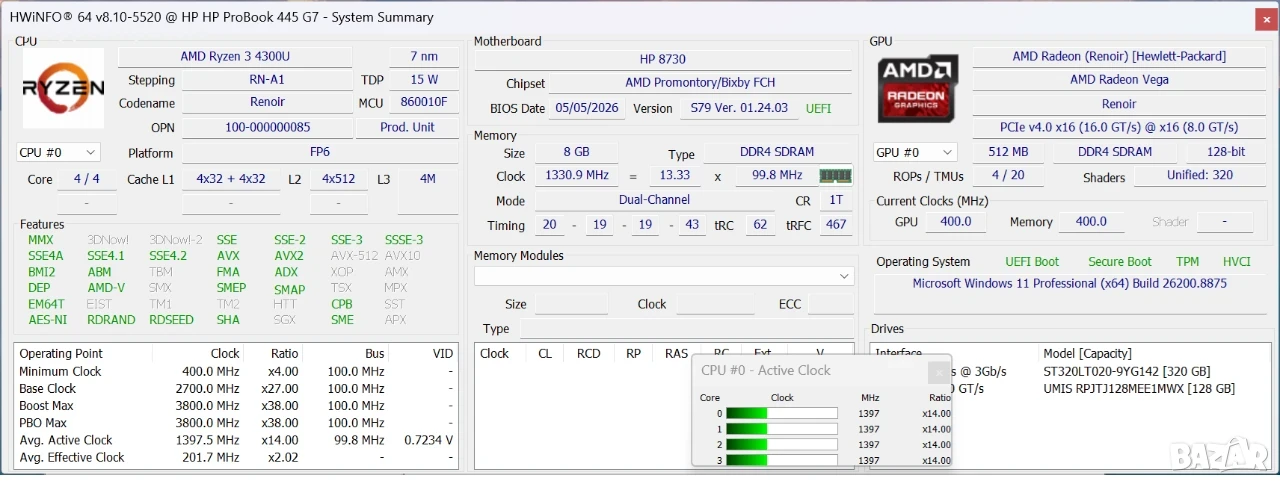Open the GPU #0 selector dropdown

point(915,152)
